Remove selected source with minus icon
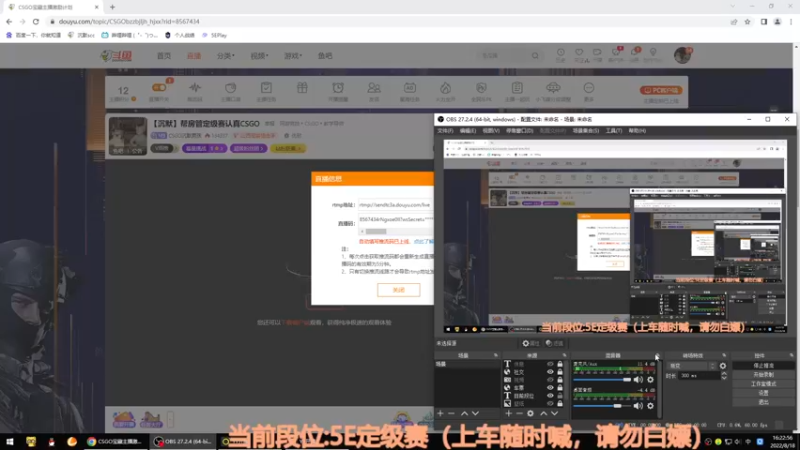The width and height of the screenshot is (800, 450). point(519,413)
